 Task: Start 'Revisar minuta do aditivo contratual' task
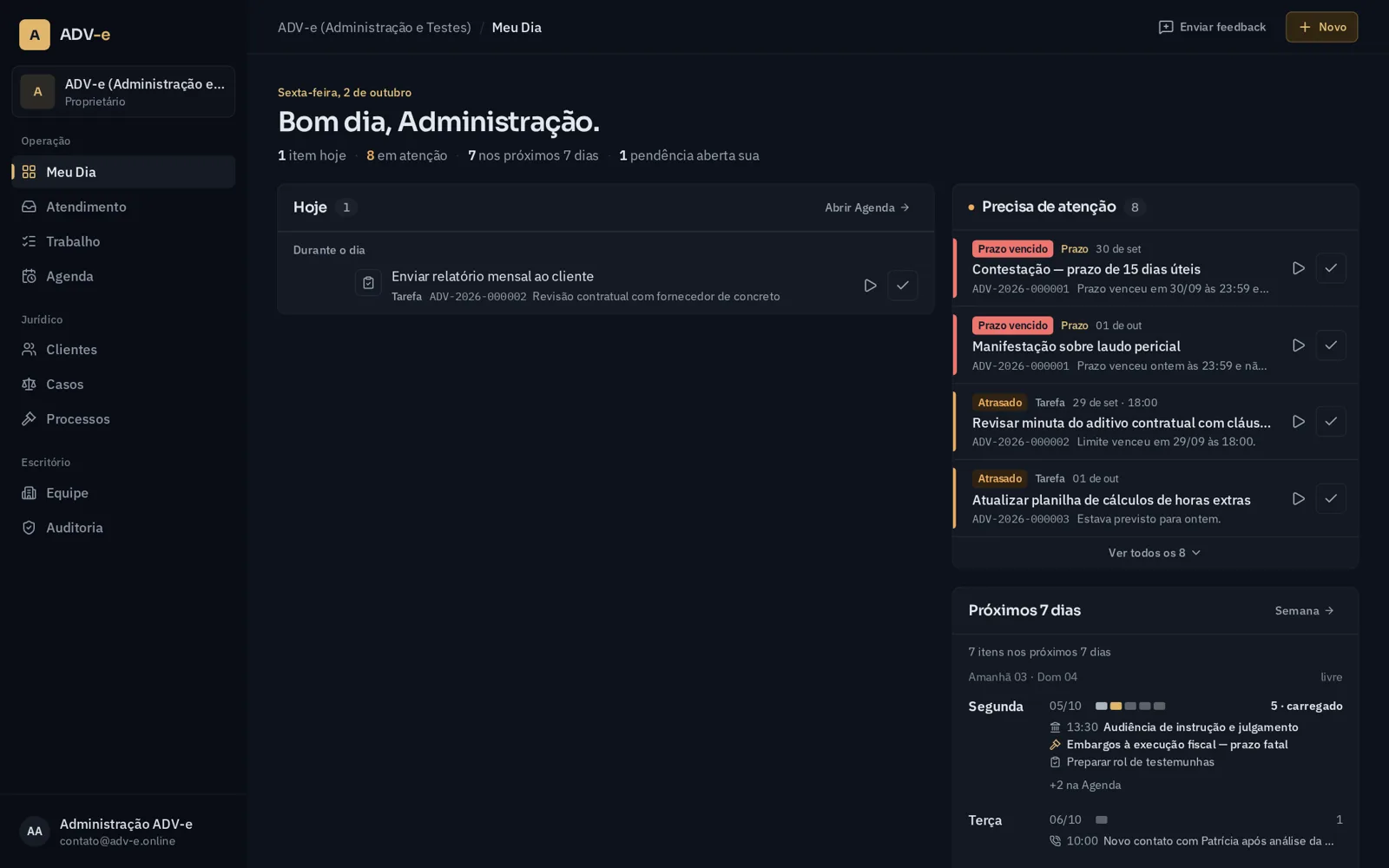point(1299,422)
